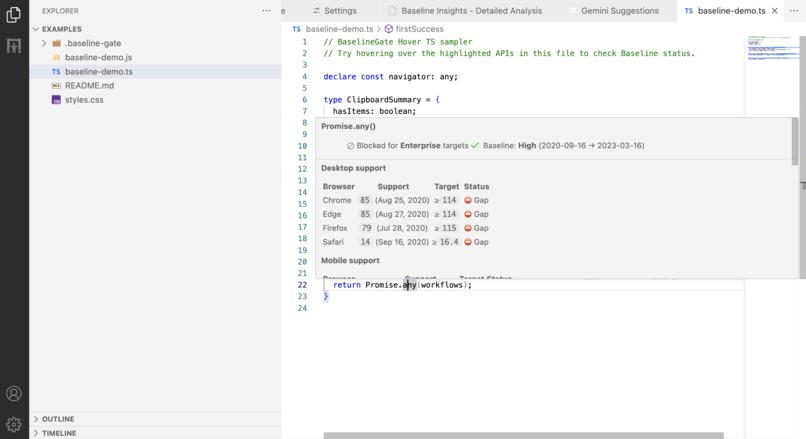Open editor more actions ellipsis
This screenshot has height=439, width=806.
[794, 11]
